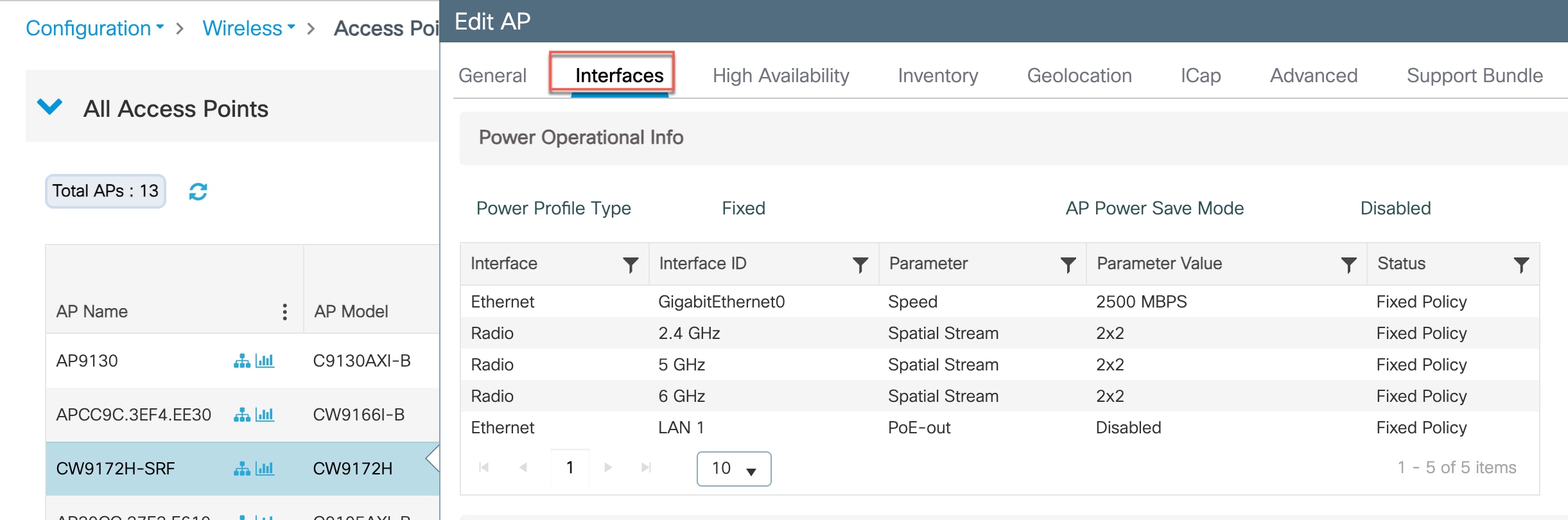Select the CW9172H-SRF access point
Screen dimensions: 1568x520
coord(116,469)
